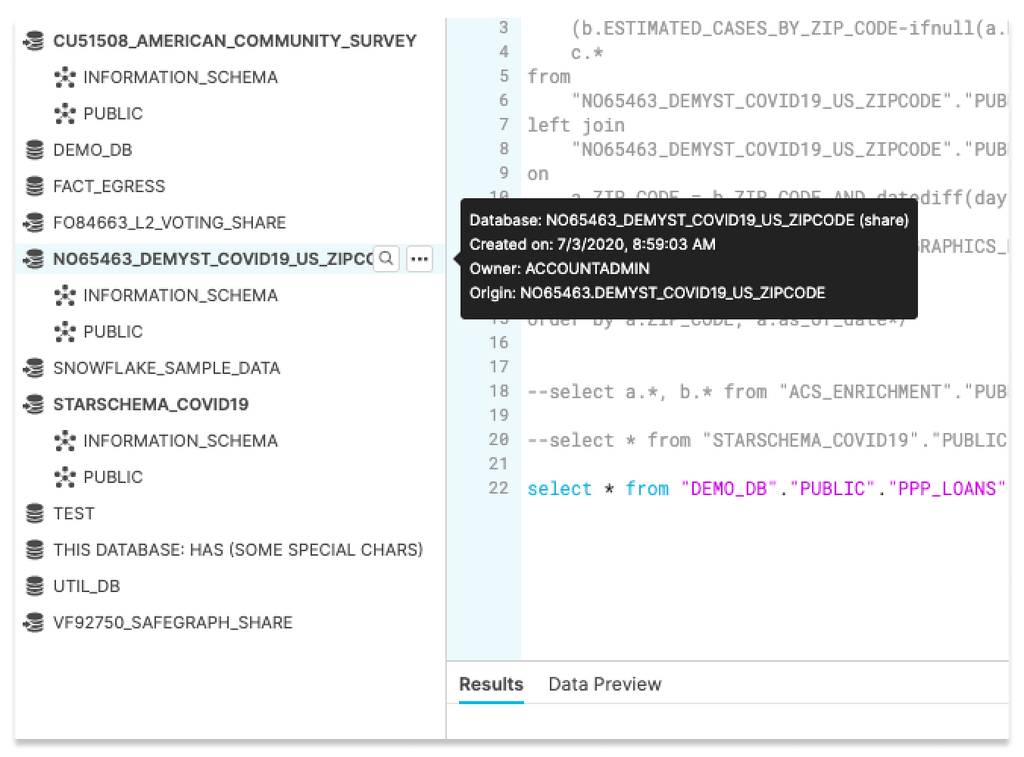Viewport: 1024px width, 757px height.
Task: Click the "on" keyword on line 9
Action: click(538, 174)
